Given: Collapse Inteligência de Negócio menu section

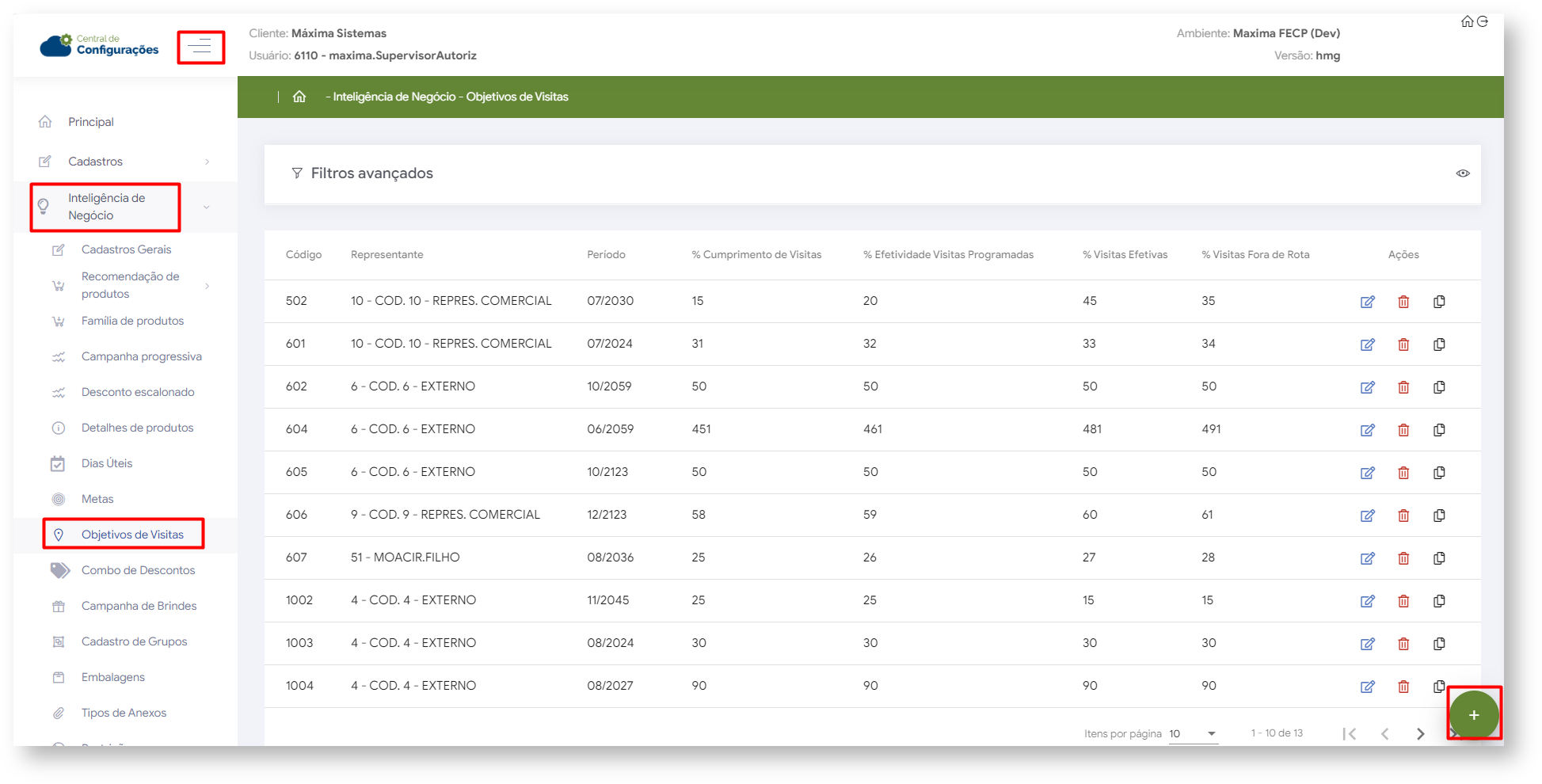Looking at the screenshot, I should (x=206, y=207).
